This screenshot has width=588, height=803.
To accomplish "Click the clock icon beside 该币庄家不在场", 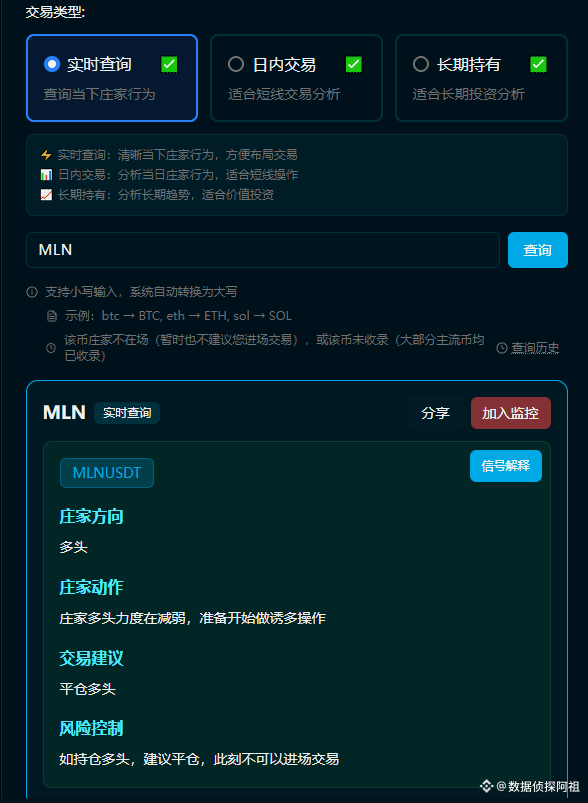I will pyautogui.click(x=51, y=348).
